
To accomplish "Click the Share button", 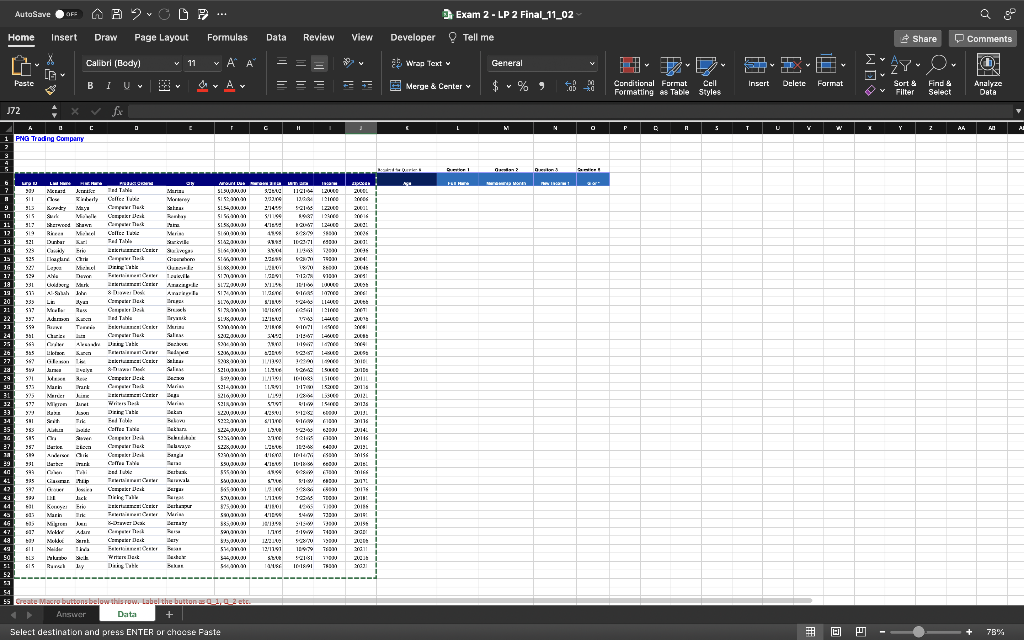I will (x=917, y=37).
